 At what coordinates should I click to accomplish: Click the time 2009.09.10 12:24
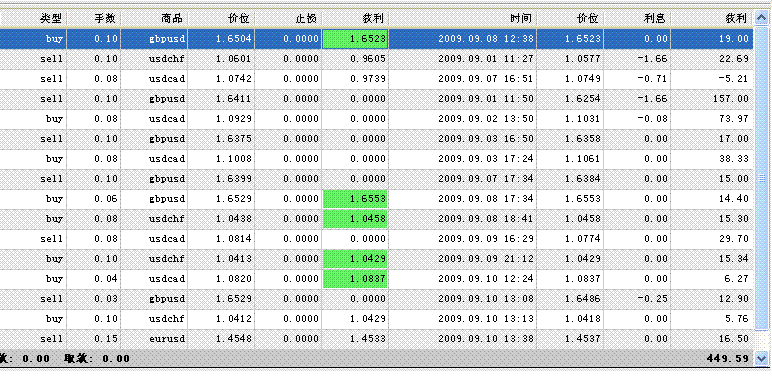[485, 279]
